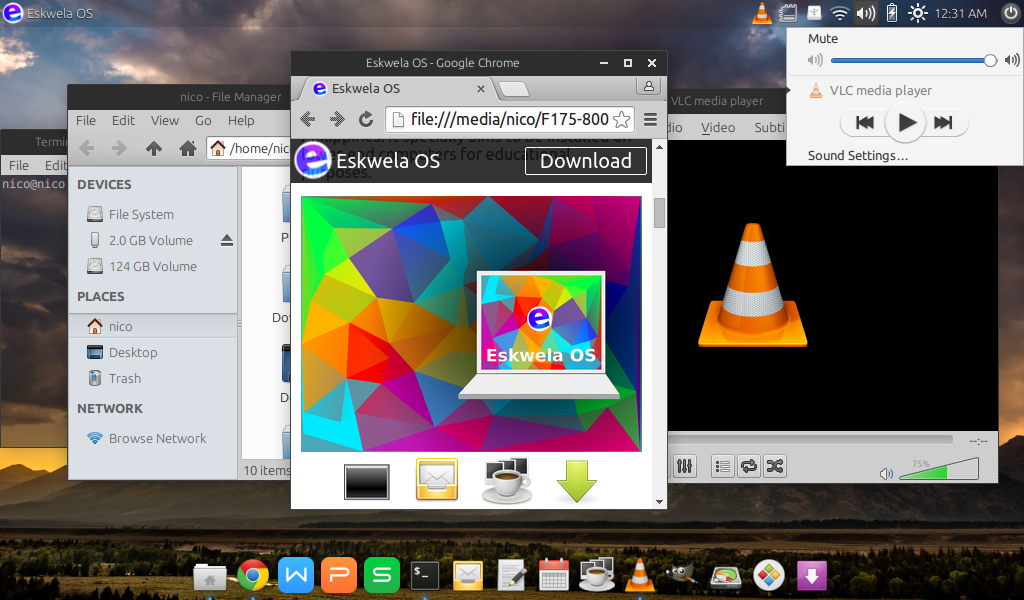Close the Eskwela OS tab
1024x600 pixels.
click(x=481, y=89)
